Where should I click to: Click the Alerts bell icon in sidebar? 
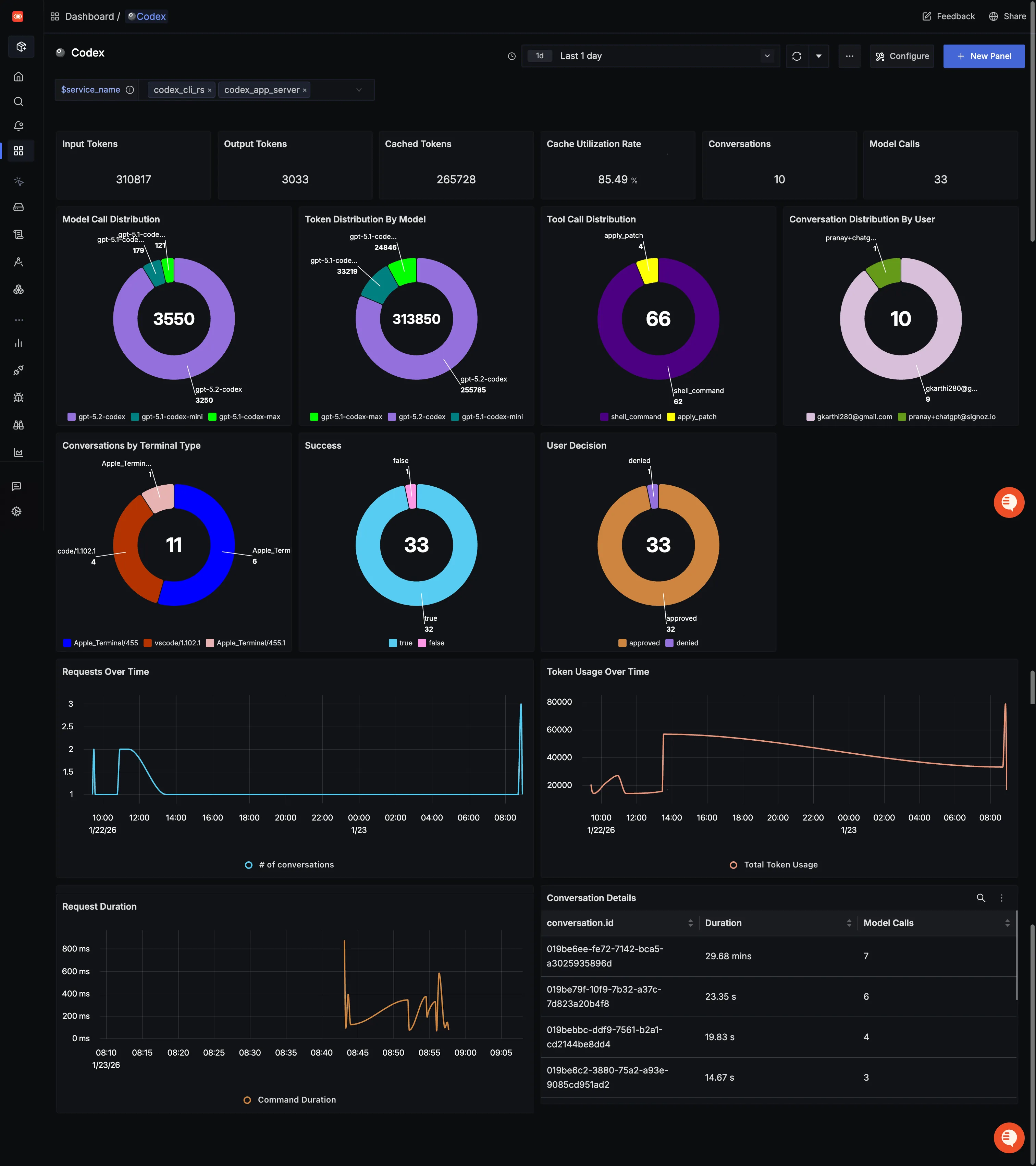coord(18,126)
